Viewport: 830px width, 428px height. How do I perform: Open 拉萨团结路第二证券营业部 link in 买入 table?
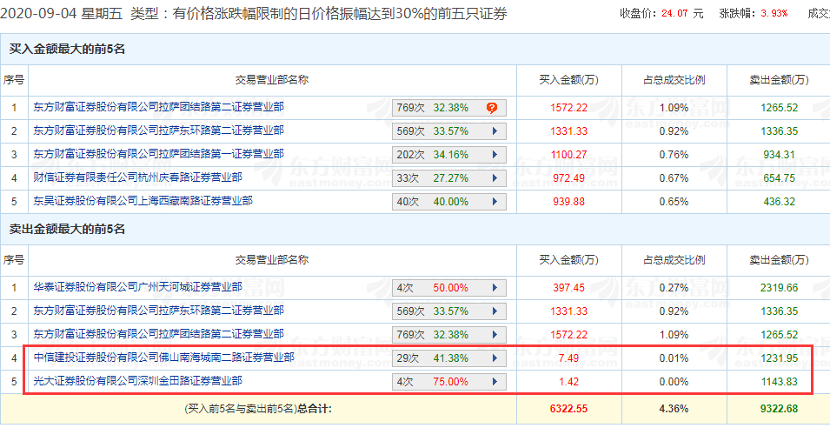pos(159,107)
